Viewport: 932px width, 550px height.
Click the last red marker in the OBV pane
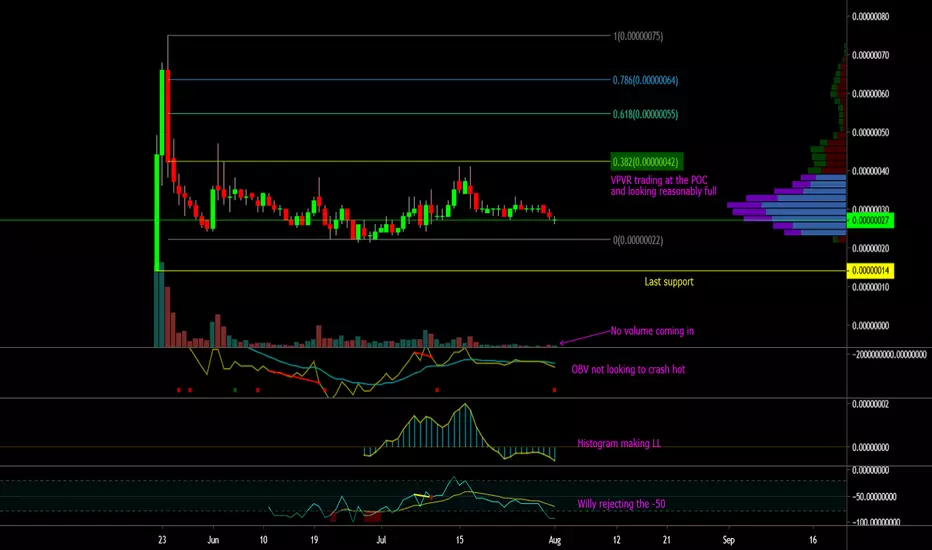click(555, 390)
